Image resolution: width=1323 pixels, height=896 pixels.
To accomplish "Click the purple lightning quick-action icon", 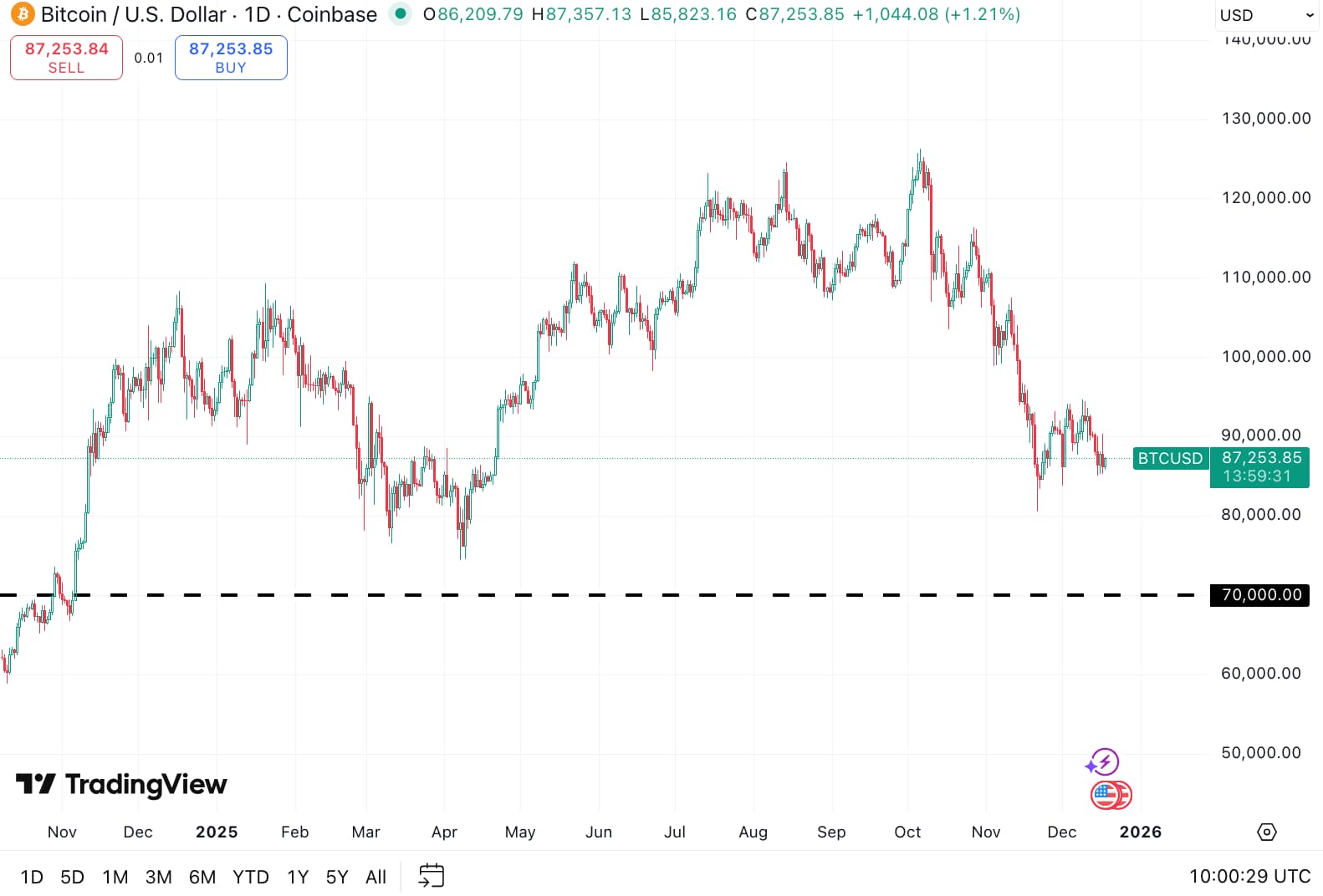I will 1104,761.
